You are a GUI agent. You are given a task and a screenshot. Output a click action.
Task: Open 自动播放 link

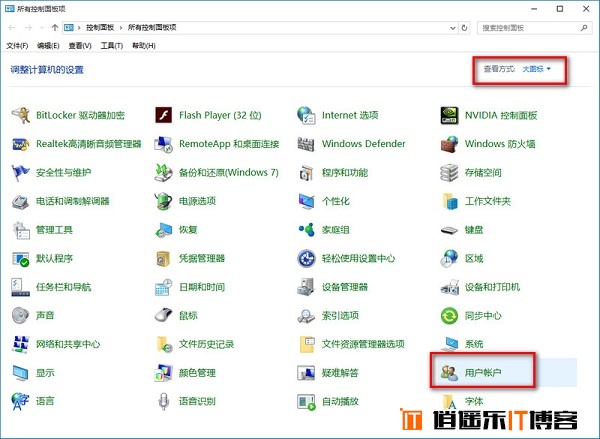click(x=340, y=401)
